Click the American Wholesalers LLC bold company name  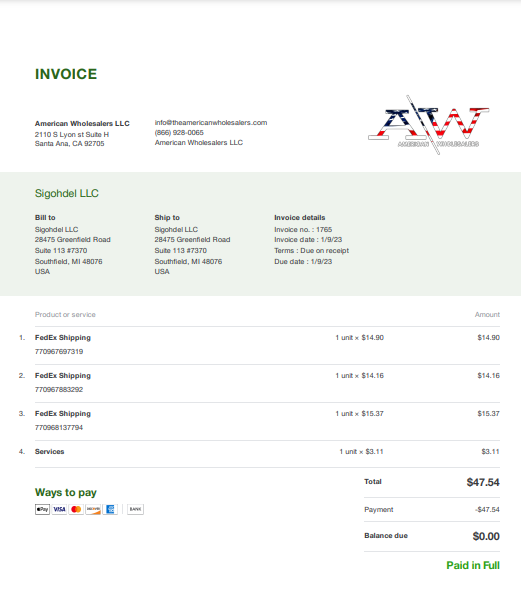tap(82, 124)
